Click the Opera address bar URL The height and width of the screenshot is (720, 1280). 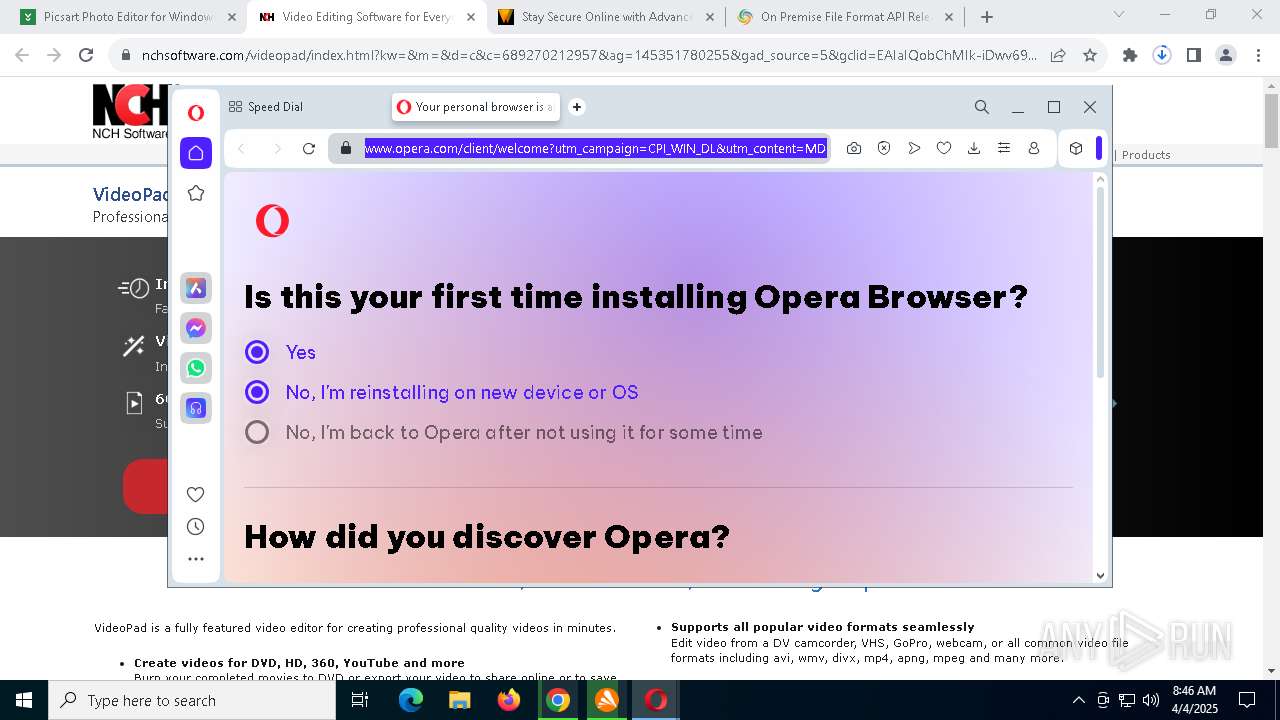coord(595,148)
